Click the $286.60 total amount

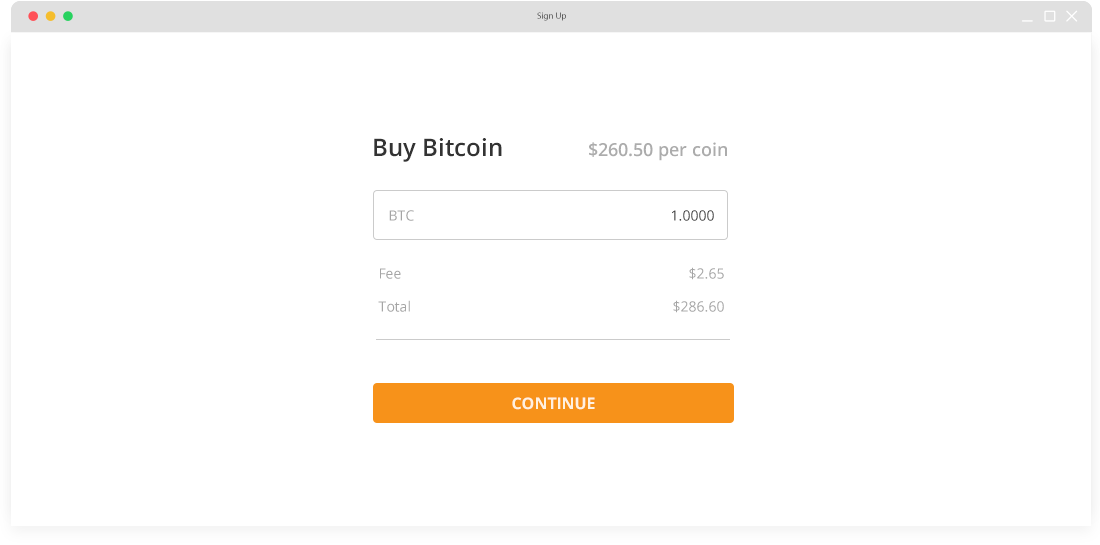click(x=698, y=307)
